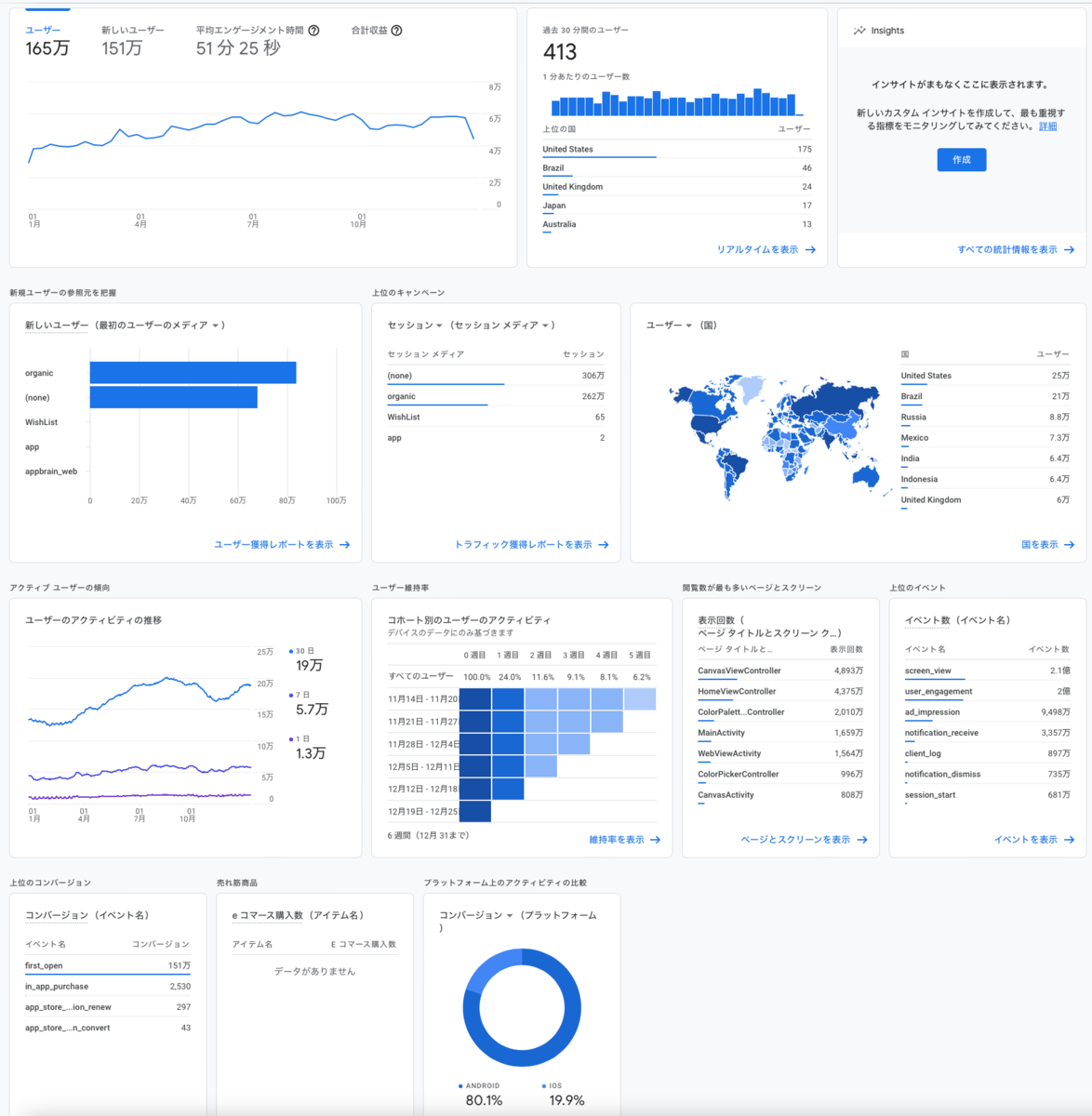Click 12月19日 cohort week 0 cell
This screenshot has height=1116, width=1092.
tap(475, 811)
